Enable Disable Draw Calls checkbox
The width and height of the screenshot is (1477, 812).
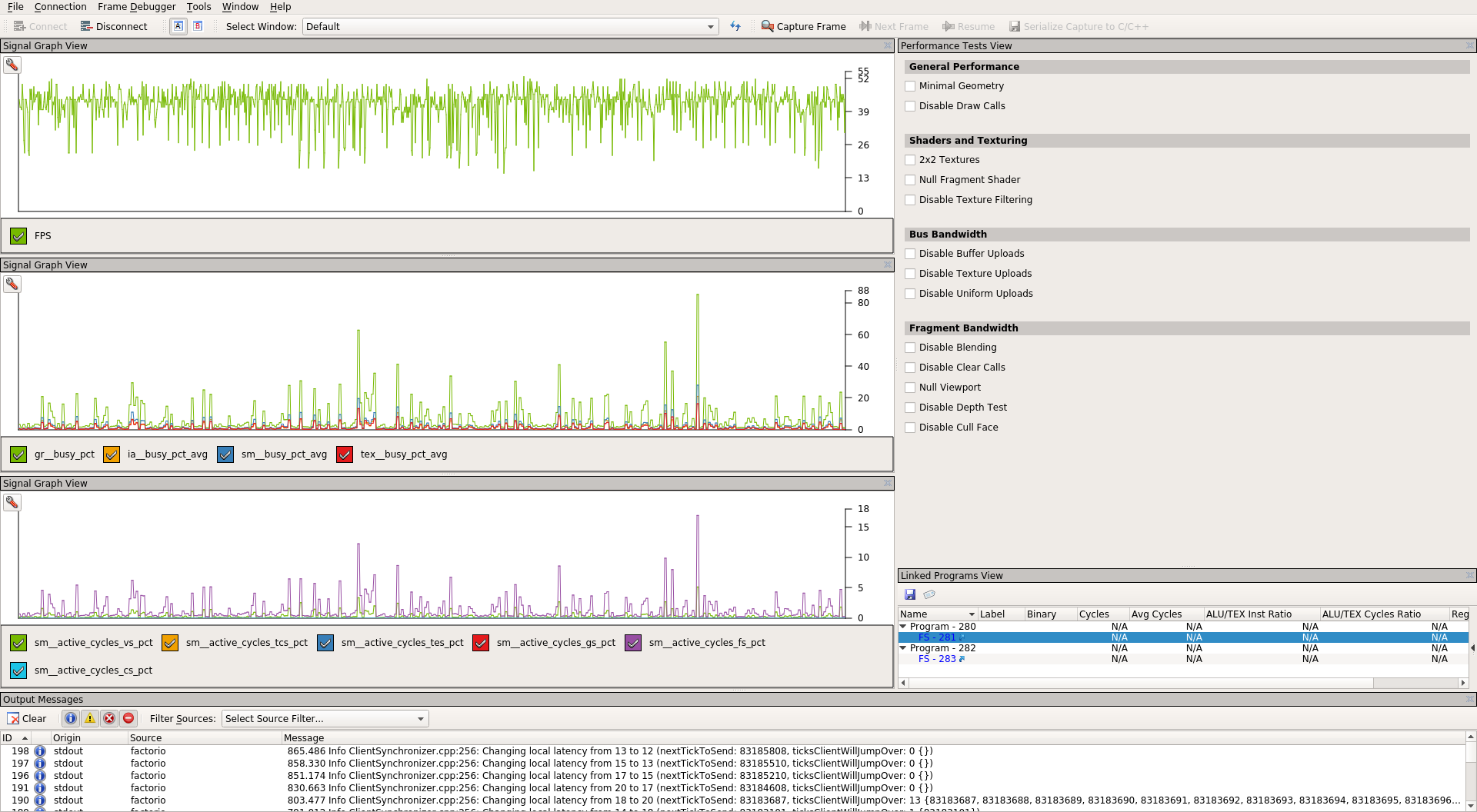(910, 106)
